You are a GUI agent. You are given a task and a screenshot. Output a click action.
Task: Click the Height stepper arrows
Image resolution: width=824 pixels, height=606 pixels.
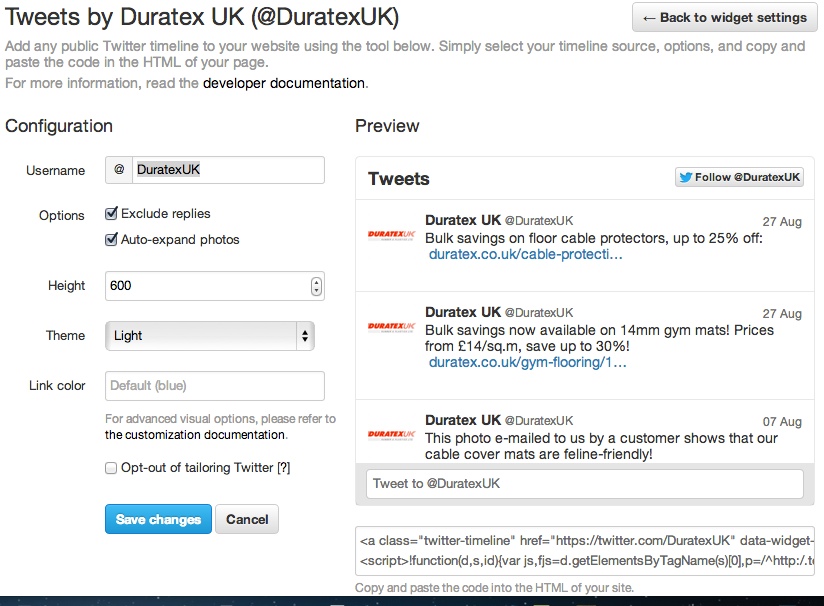pos(316,286)
